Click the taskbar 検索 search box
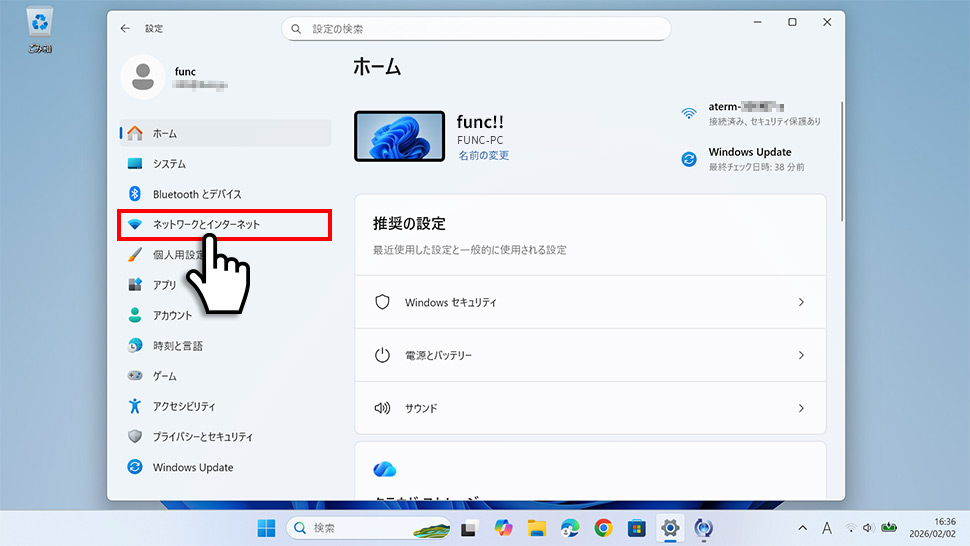The image size is (970, 546). point(369,528)
